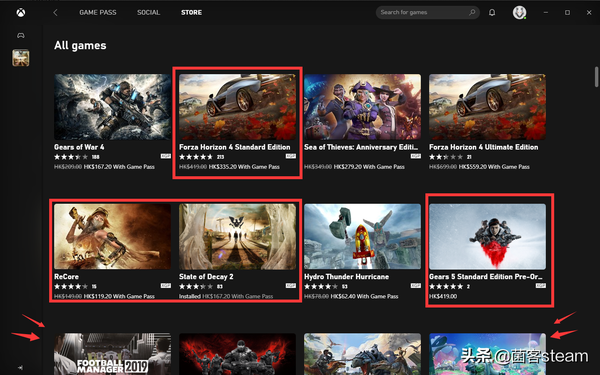Open Hydro Thunder Hurricane thumbnail

362,236
